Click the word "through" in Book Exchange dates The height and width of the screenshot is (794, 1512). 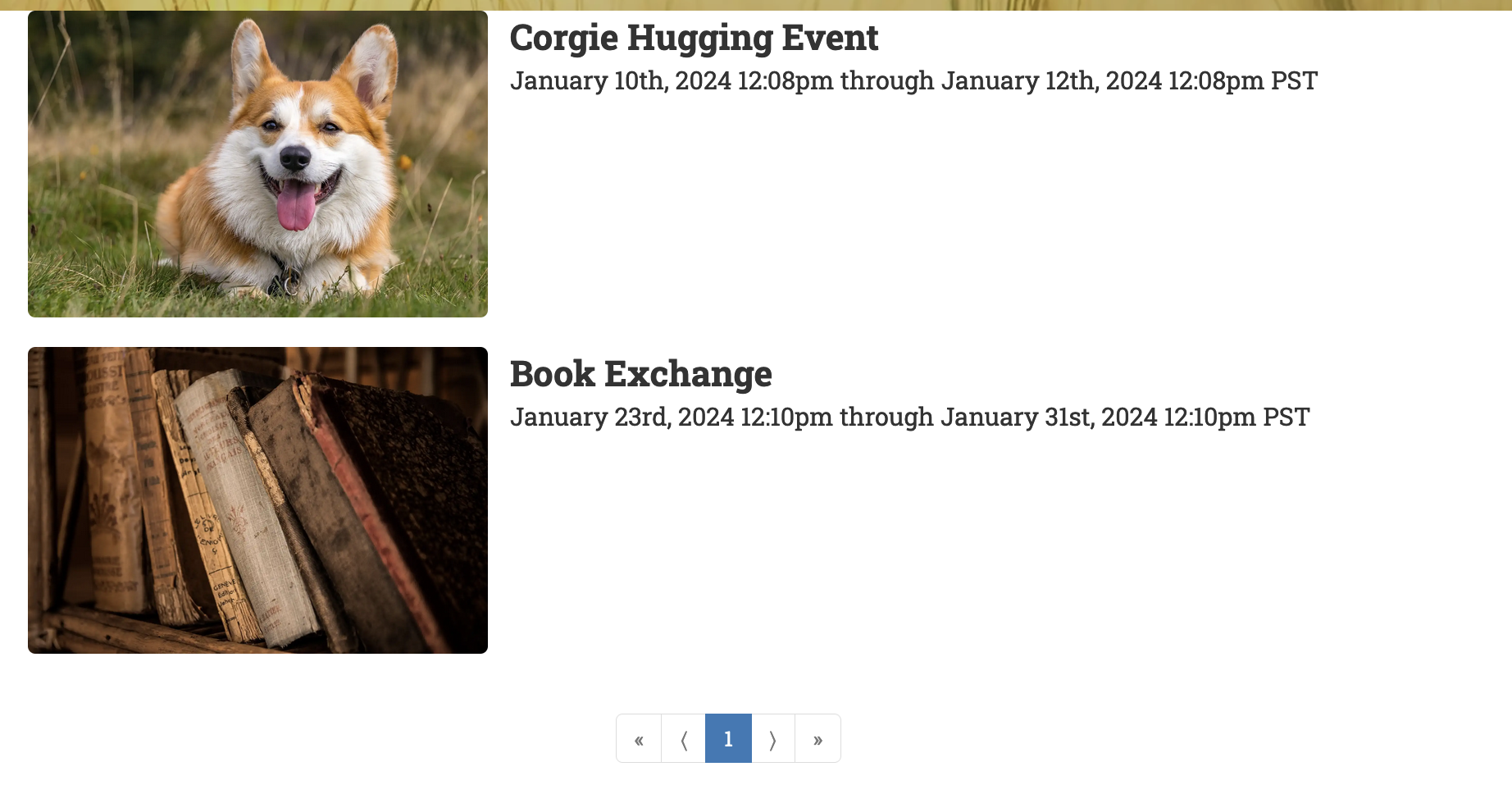coord(886,418)
